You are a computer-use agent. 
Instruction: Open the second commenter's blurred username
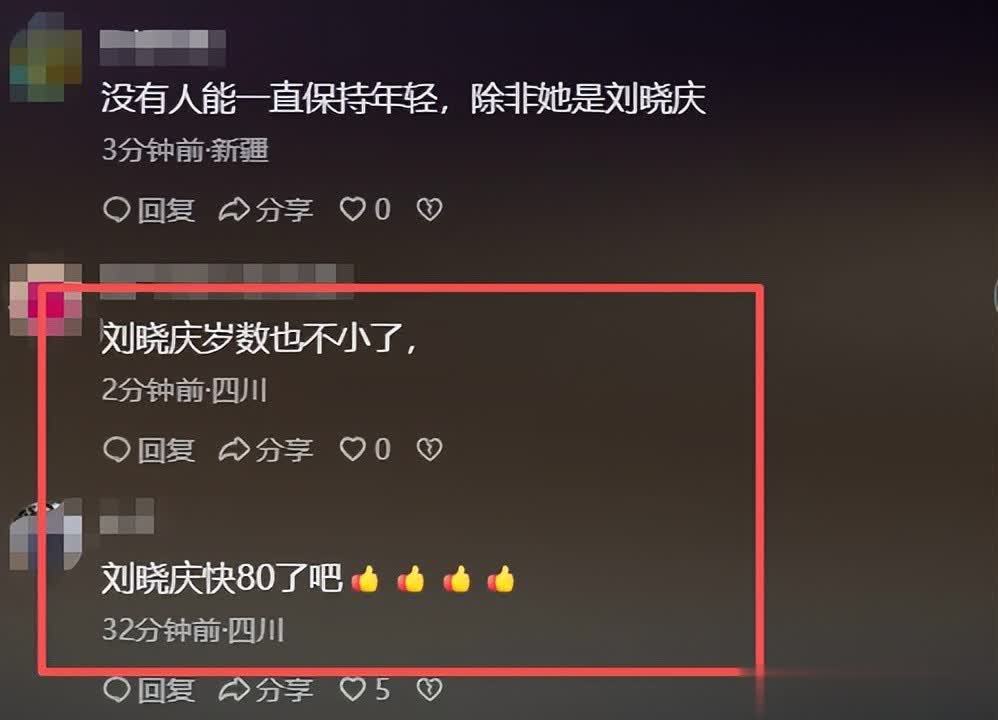click(227, 281)
